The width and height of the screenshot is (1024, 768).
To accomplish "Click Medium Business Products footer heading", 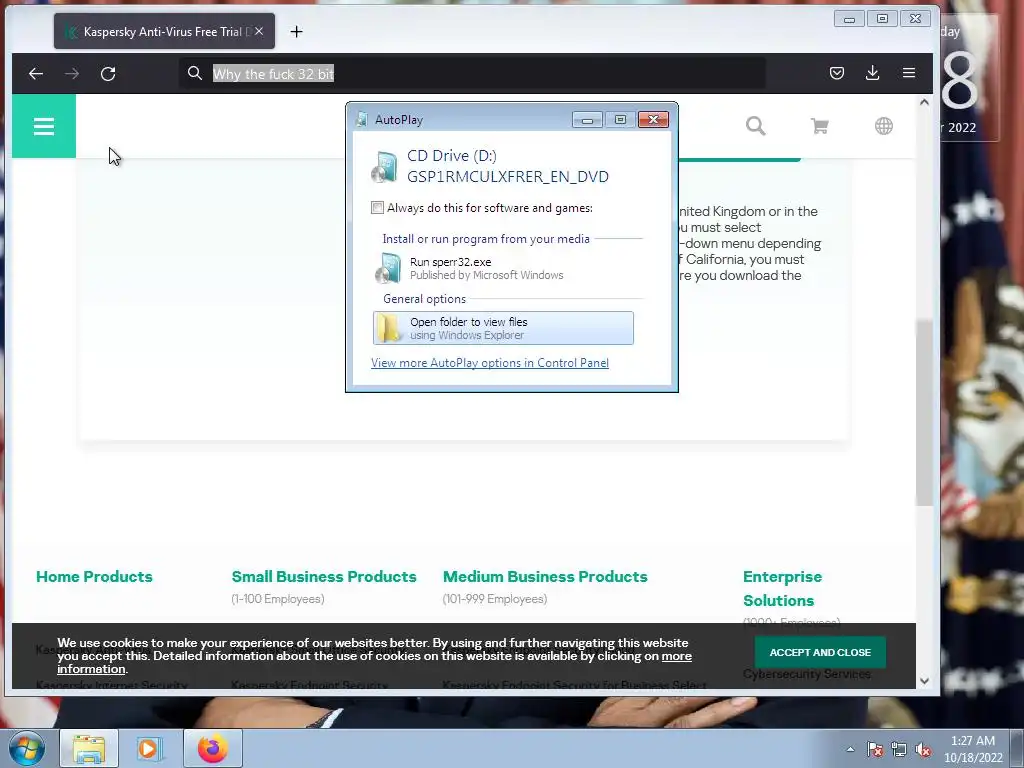I will coord(545,577).
